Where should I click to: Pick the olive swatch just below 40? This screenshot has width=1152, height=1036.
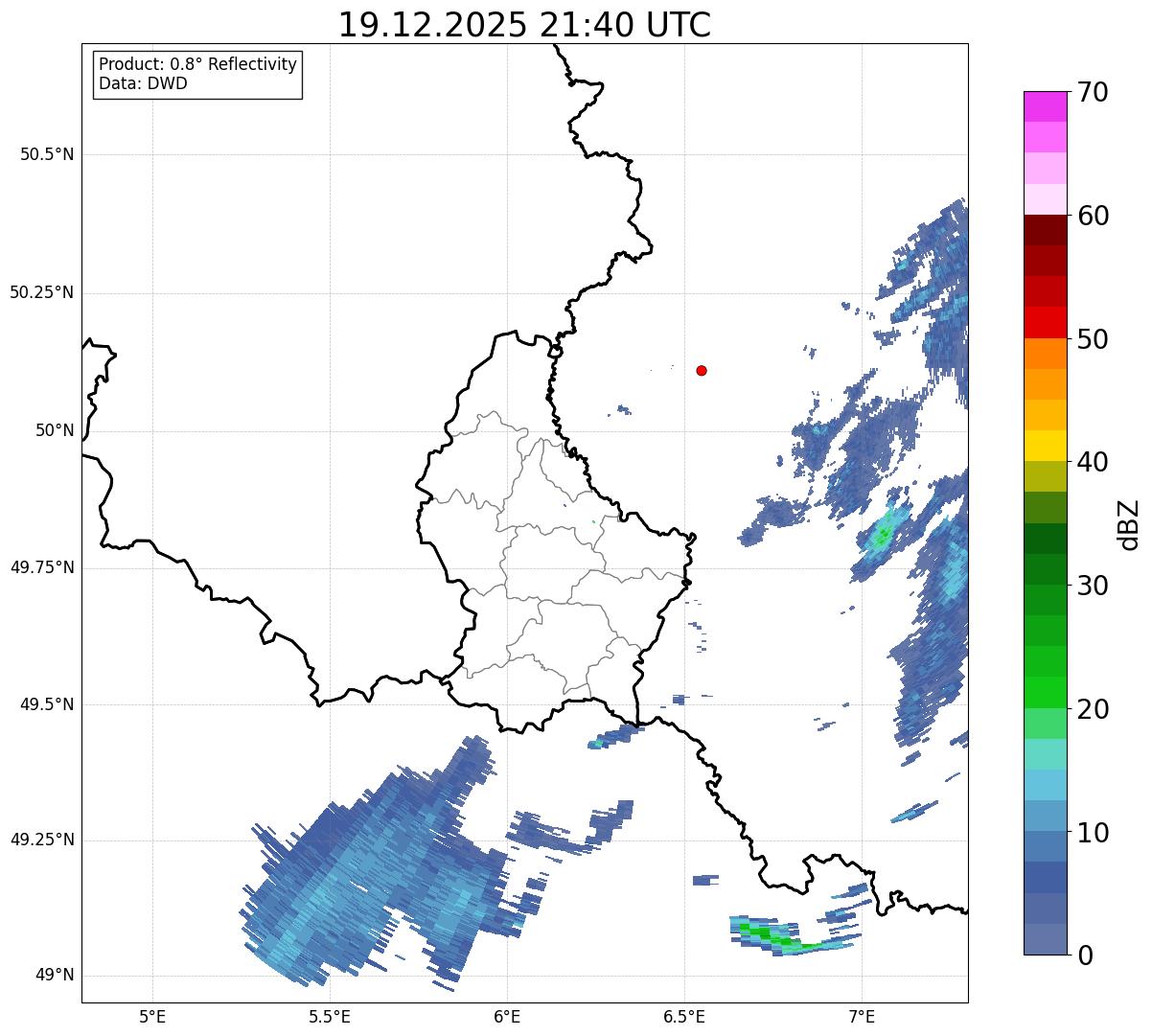(x=1045, y=476)
